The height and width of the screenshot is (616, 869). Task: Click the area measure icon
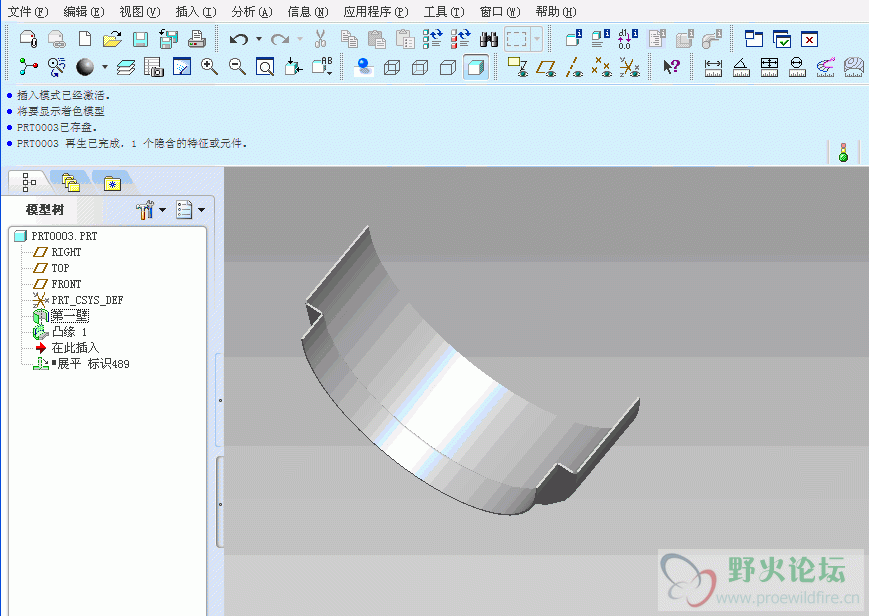point(769,67)
